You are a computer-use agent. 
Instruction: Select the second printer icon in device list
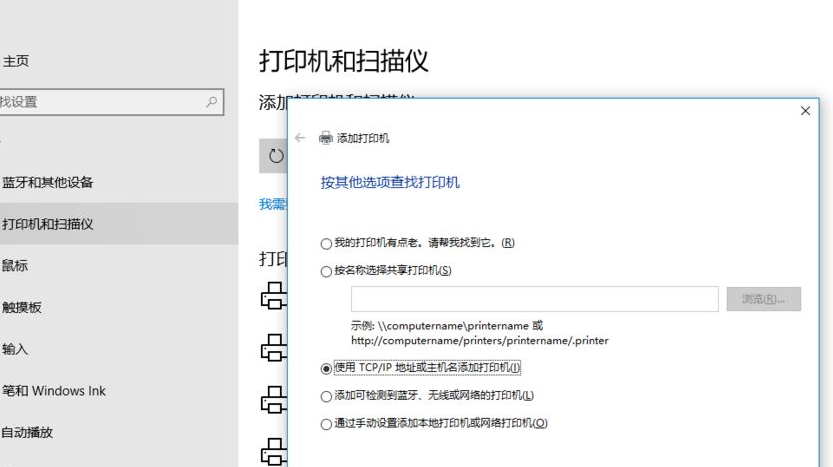[272, 349]
